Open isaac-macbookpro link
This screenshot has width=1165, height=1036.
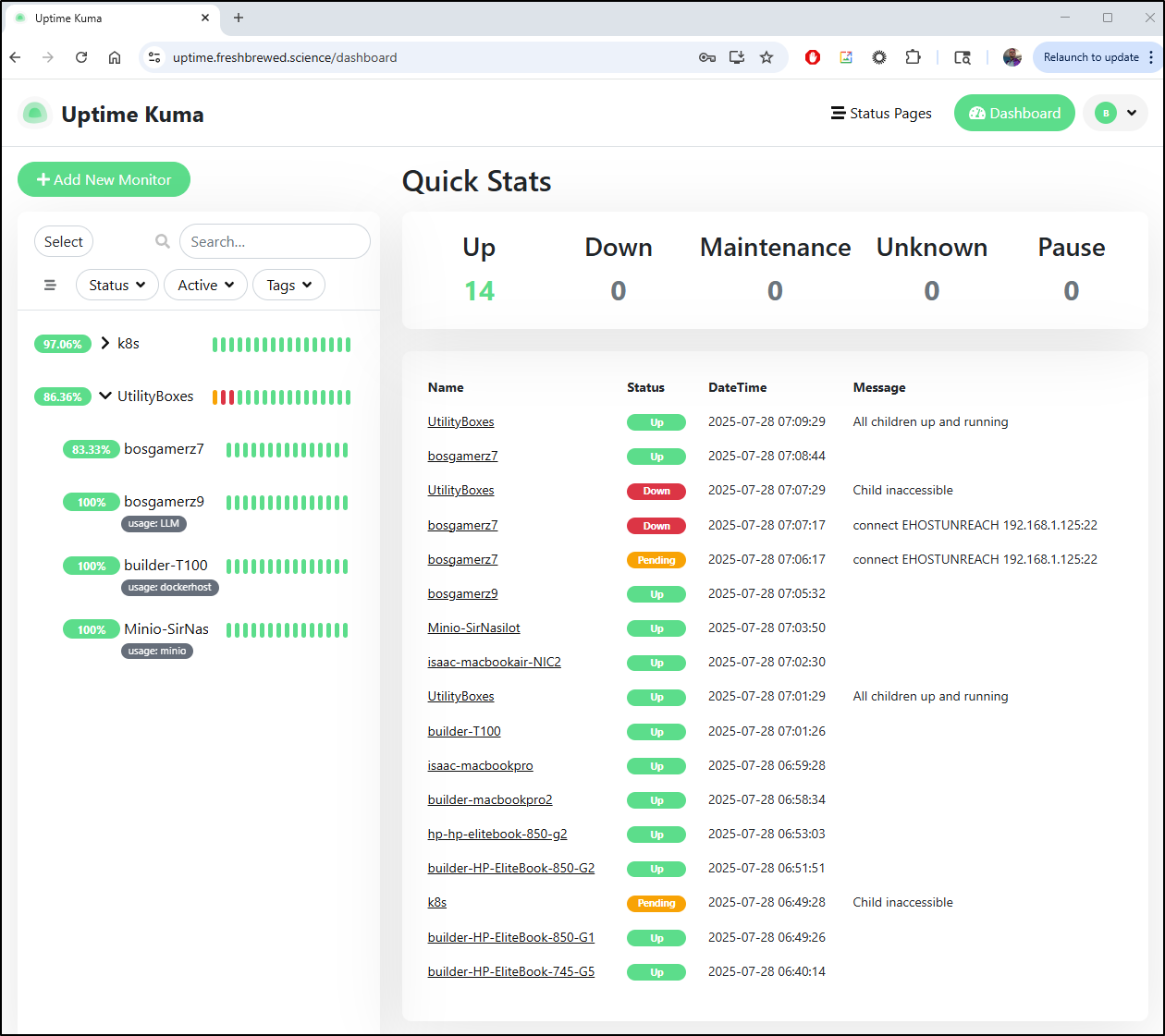pos(480,765)
